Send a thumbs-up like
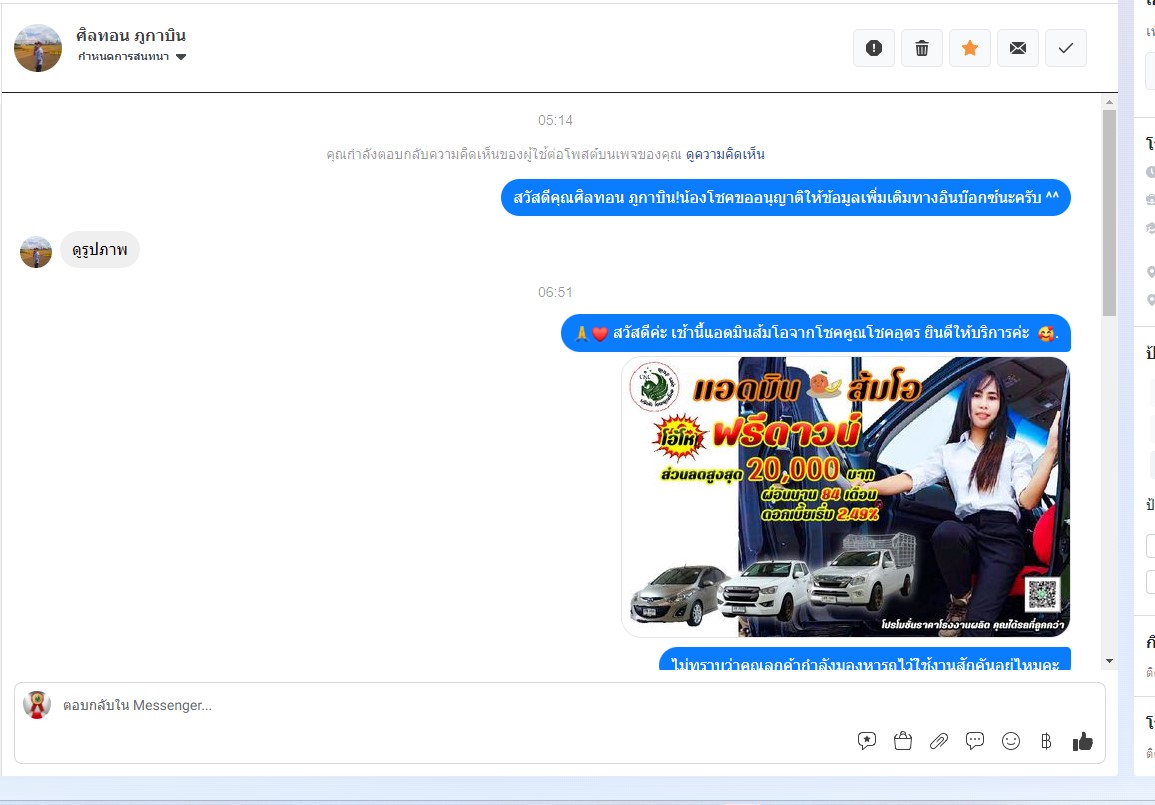 pyautogui.click(x=1082, y=741)
